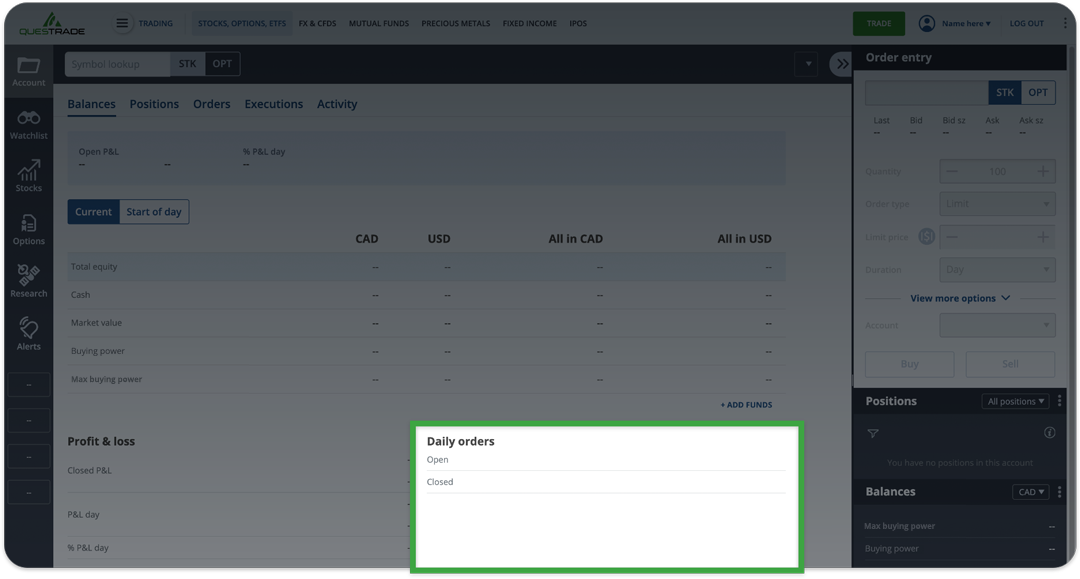Select the Research tool in the sidebar

(28, 280)
